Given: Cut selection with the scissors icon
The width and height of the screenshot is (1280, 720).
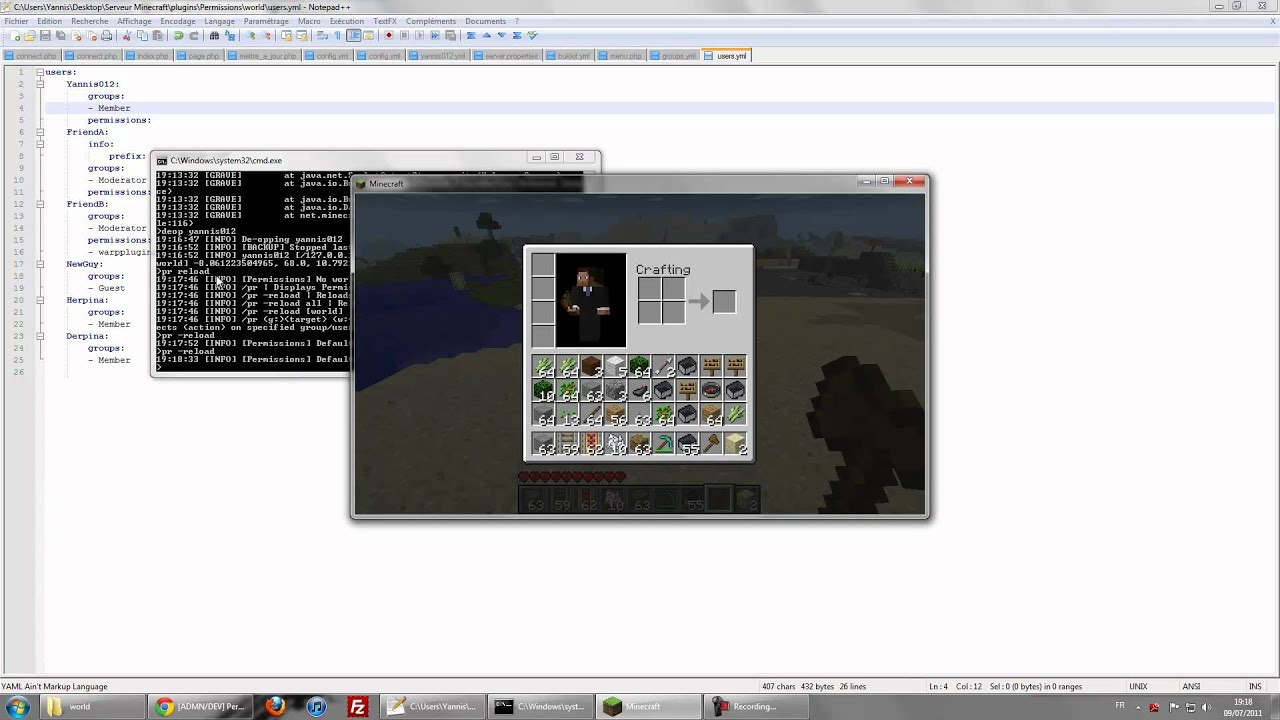Looking at the screenshot, I should [x=126, y=36].
